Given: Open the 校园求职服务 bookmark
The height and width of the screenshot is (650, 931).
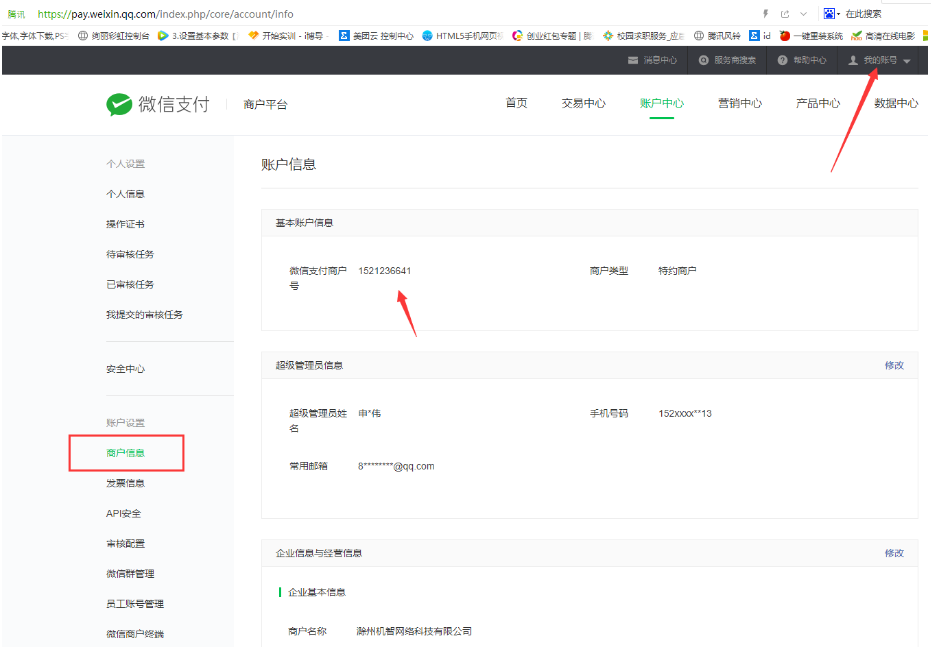Looking at the screenshot, I should (x=644, y=36).
